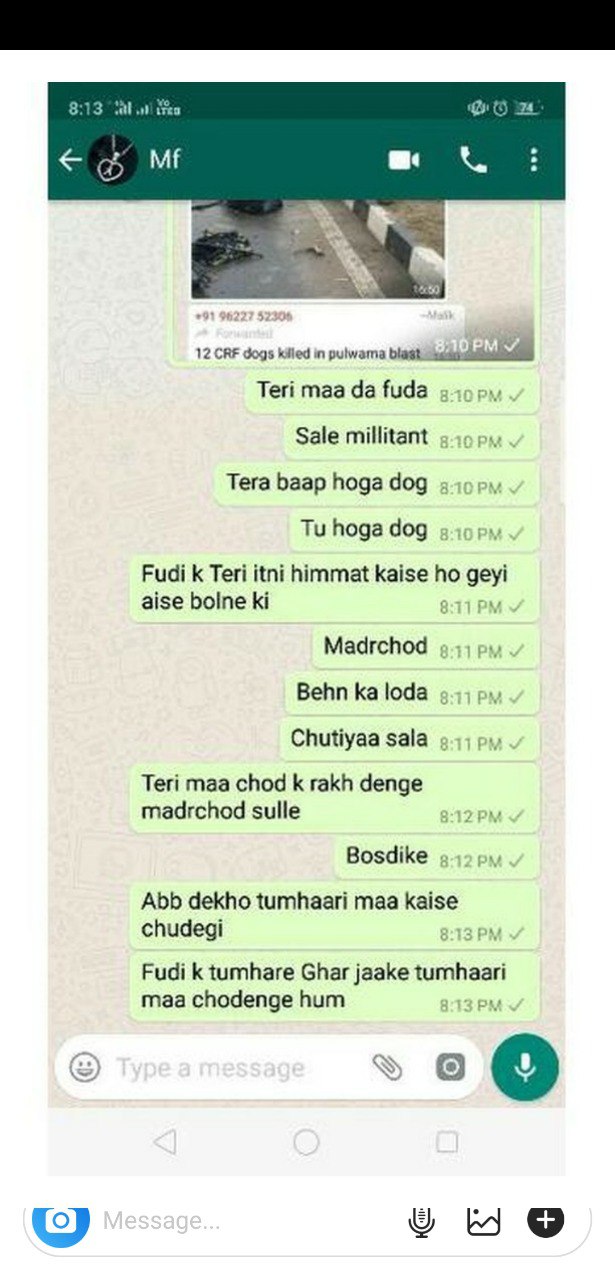Tap the black plus button
Viewport: 615px width, 1280px height.
(546, 1220)
